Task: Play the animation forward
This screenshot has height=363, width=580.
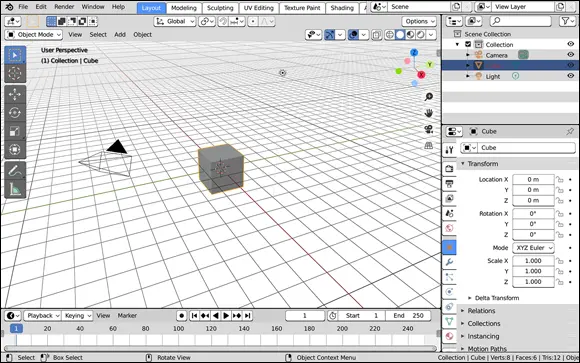Action: (226, 316)
